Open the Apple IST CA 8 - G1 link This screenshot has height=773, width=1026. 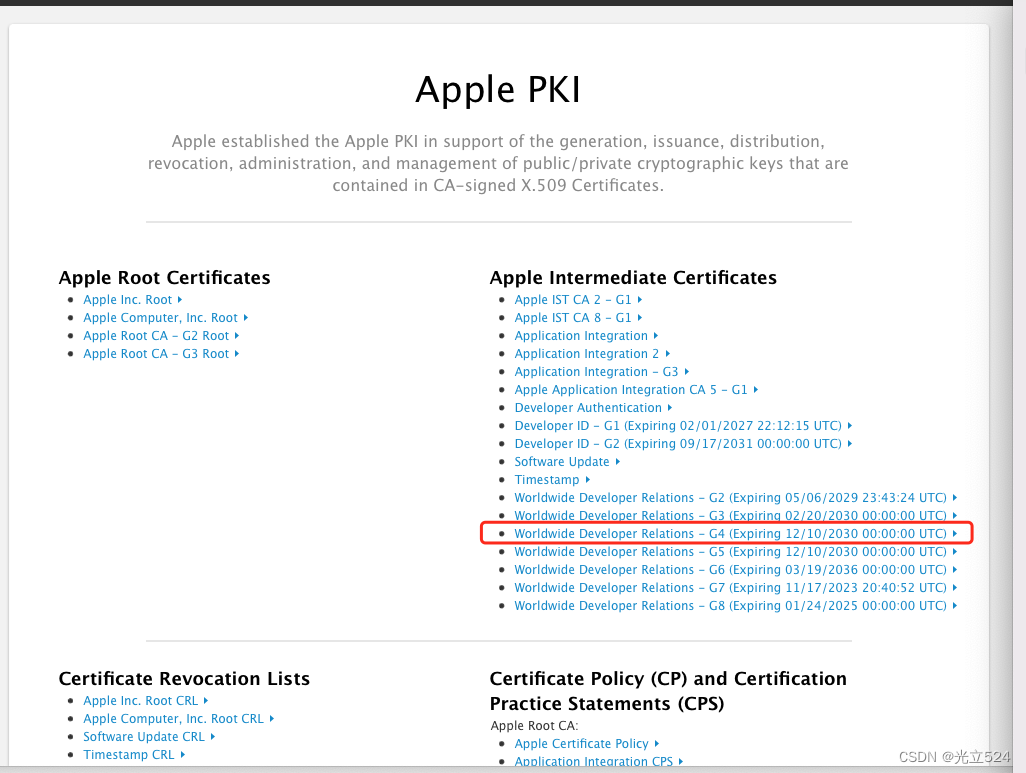(x=572, y=317)
